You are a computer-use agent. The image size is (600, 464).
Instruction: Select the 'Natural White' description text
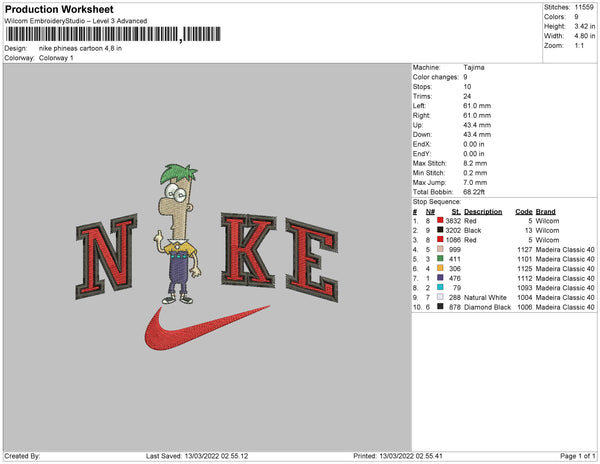point(485,298)
